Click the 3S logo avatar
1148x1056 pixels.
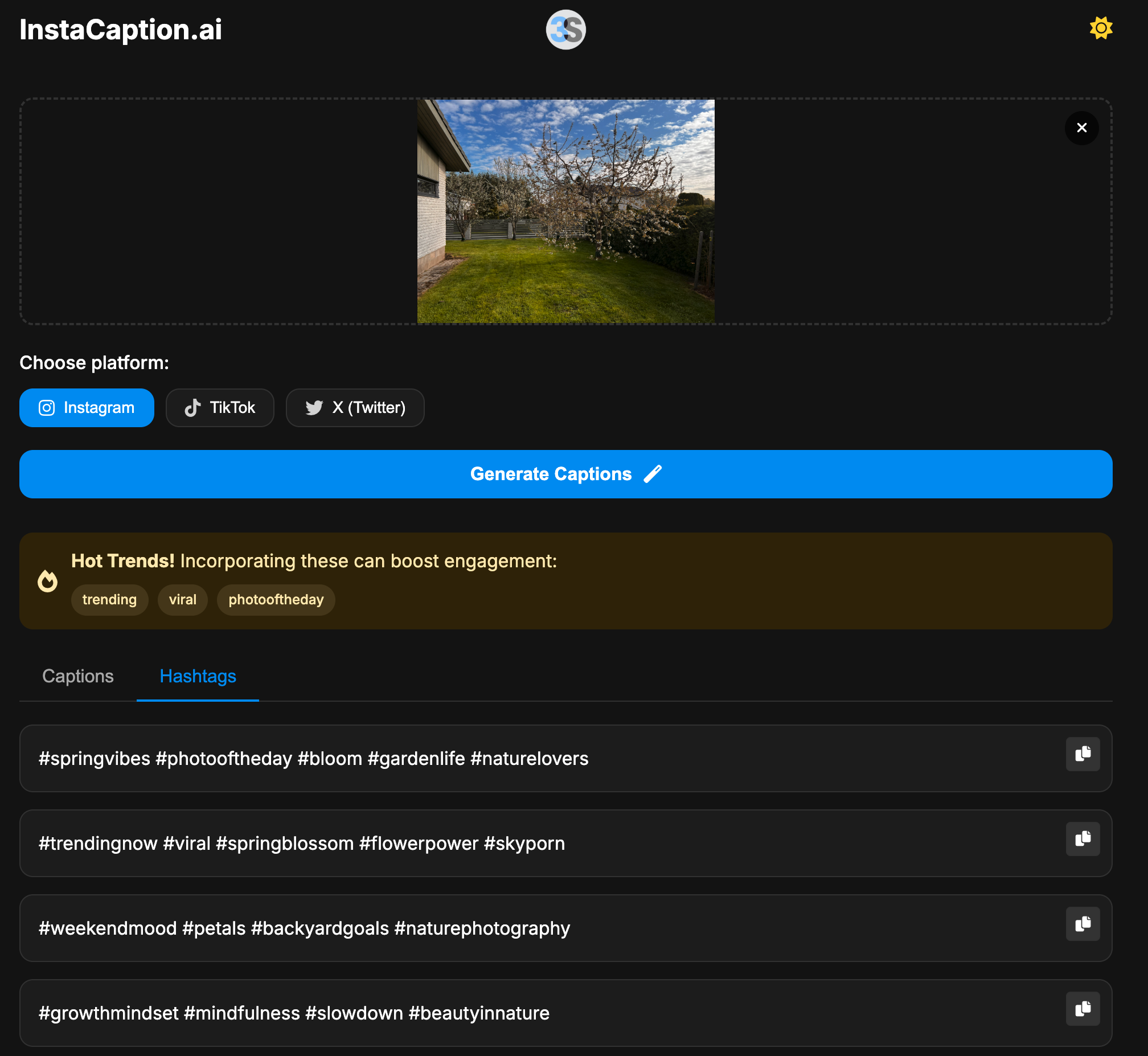coord(565,30)
